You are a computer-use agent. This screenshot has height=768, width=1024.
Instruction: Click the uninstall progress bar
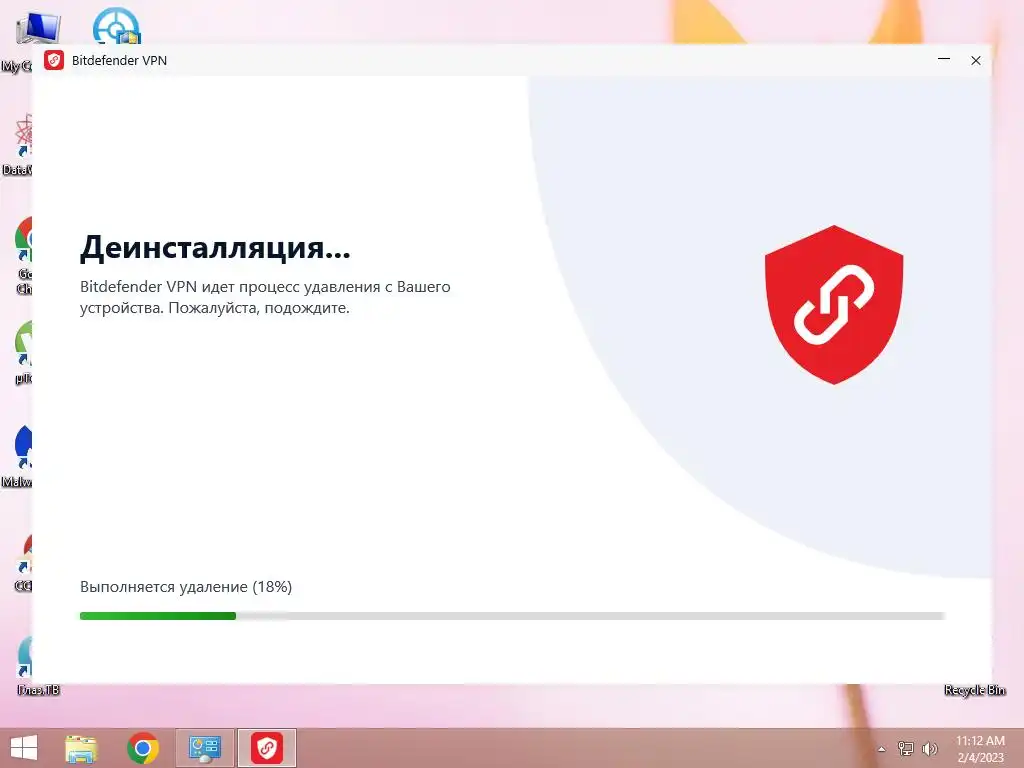click(x=512, y=616)
